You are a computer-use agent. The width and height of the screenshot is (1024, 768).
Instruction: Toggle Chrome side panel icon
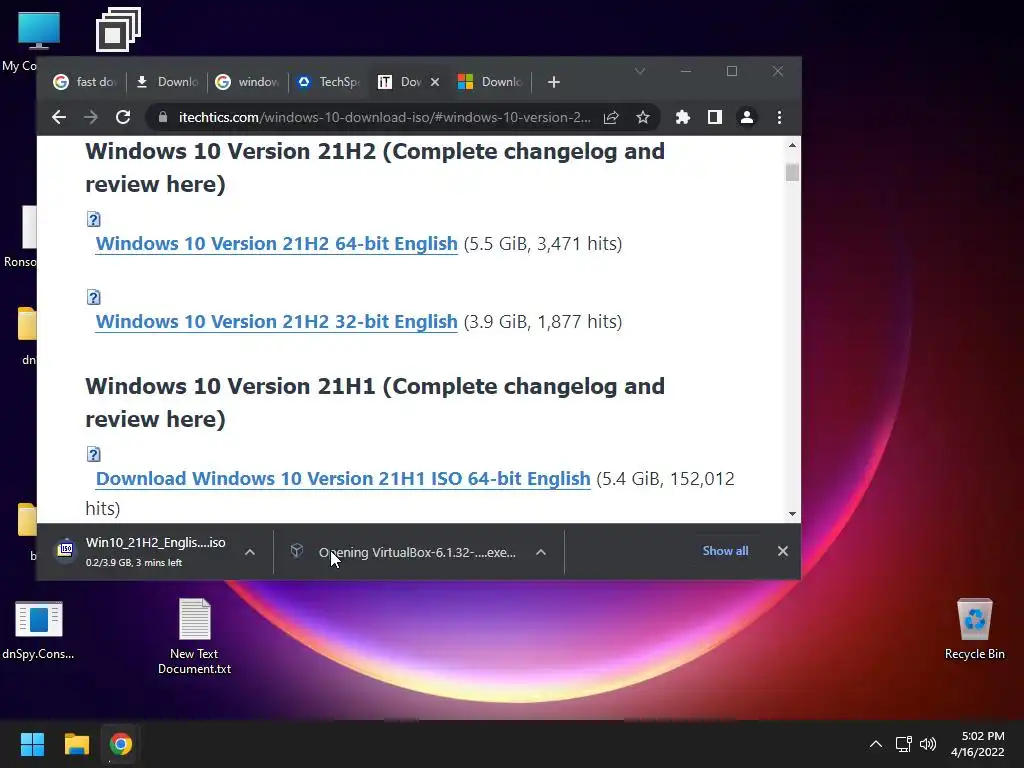[714, 118]
